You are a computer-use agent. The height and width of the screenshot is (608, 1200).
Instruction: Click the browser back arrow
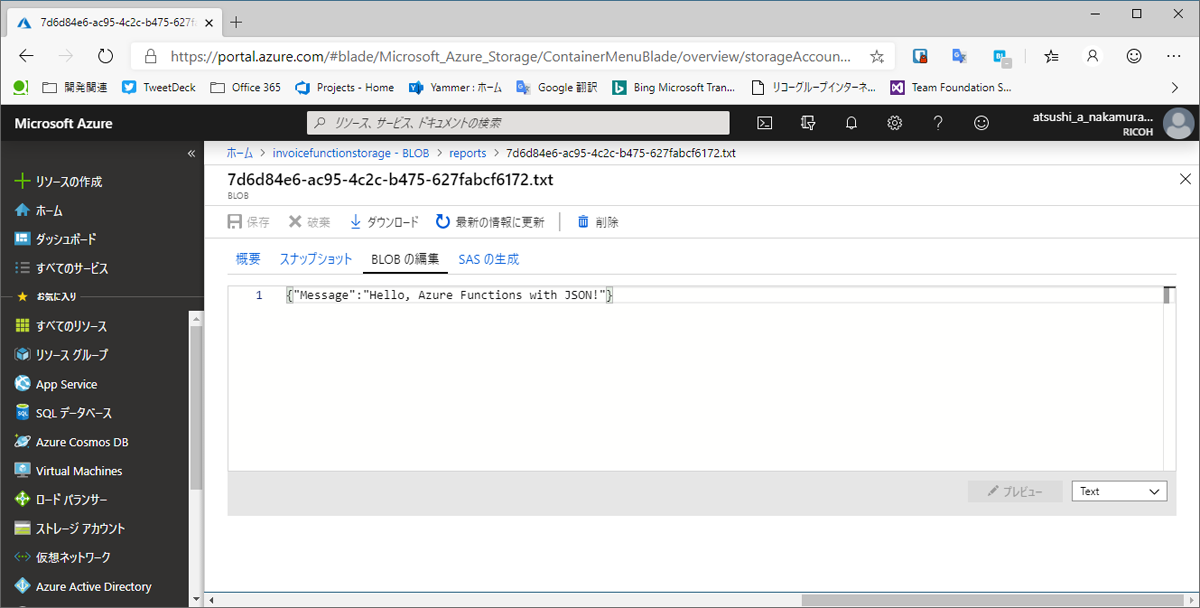pyautogui.click(x=25, y=57)
